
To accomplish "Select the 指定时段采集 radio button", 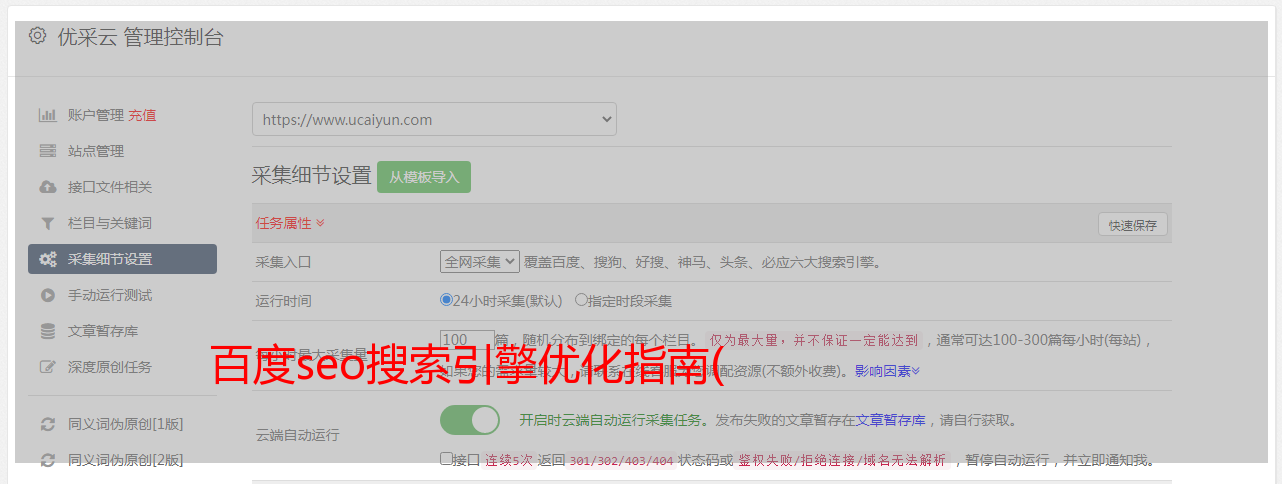I will point(581,299).
